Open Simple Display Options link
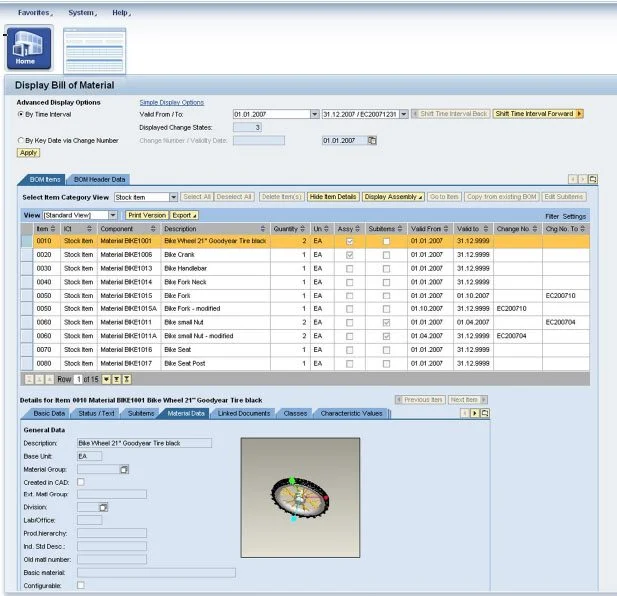Viewport: 617px width, 596px height. tap(172, 102)
